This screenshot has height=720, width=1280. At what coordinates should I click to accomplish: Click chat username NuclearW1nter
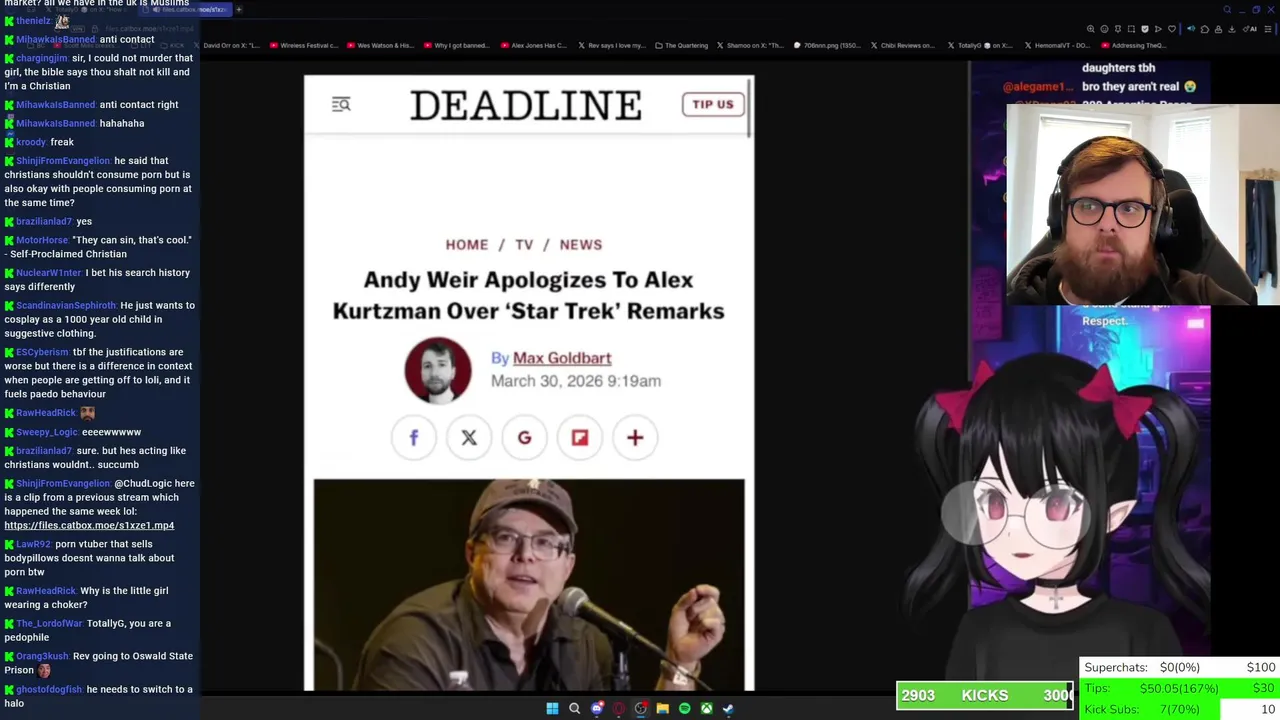48,272
